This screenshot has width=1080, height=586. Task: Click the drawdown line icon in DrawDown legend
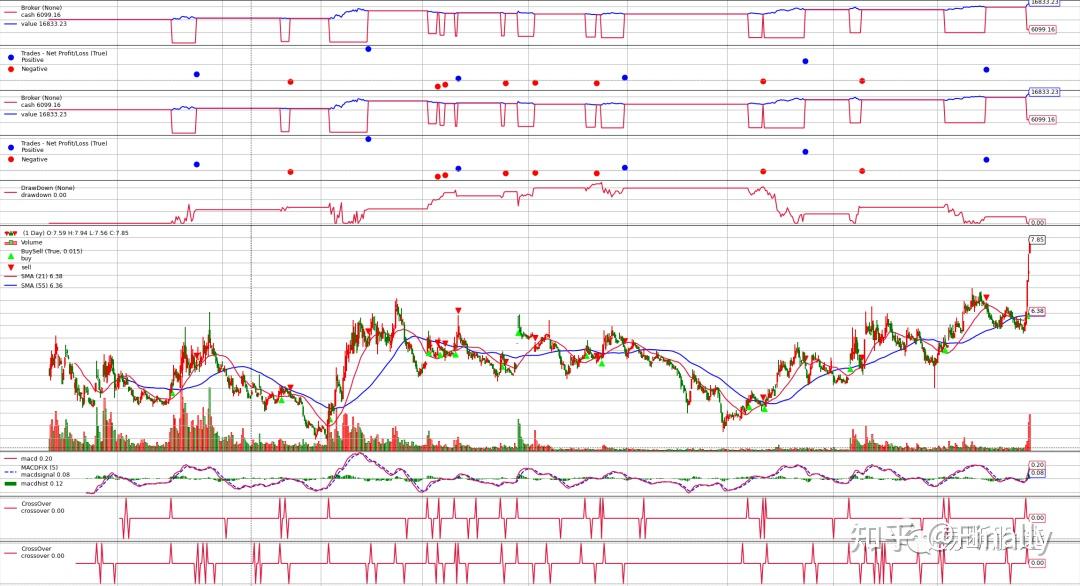coord(10,192)
